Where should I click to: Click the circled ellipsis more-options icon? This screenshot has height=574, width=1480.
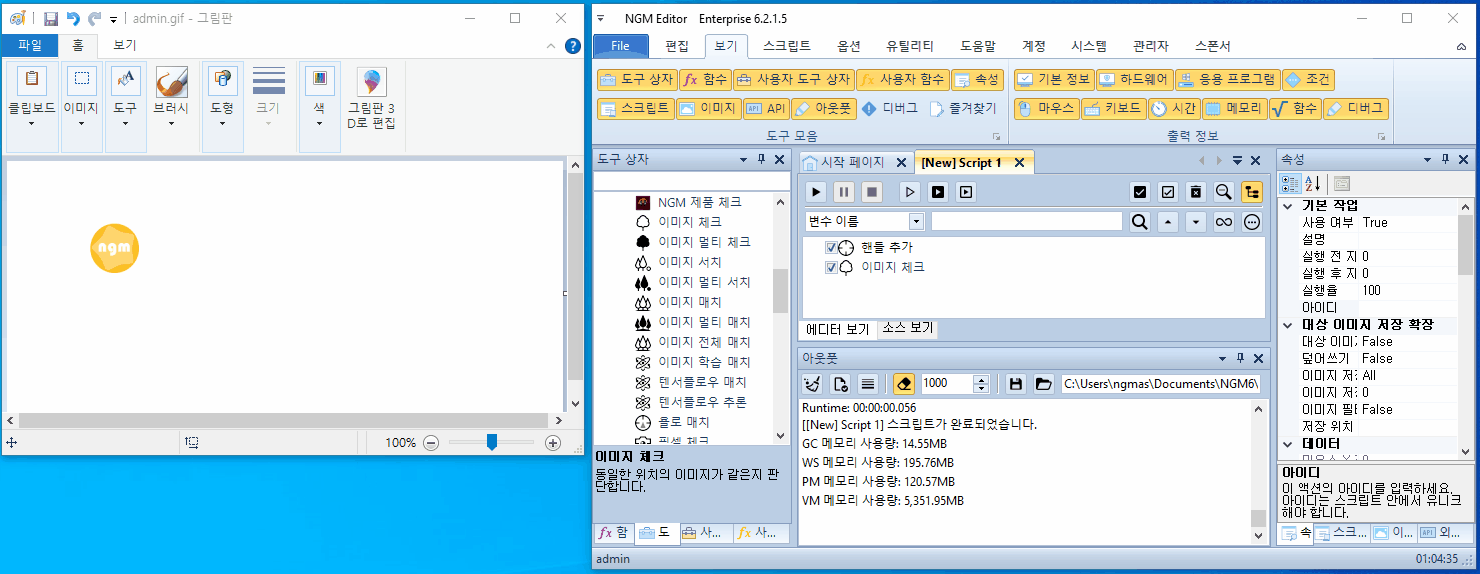click(x=1251, y=221)
